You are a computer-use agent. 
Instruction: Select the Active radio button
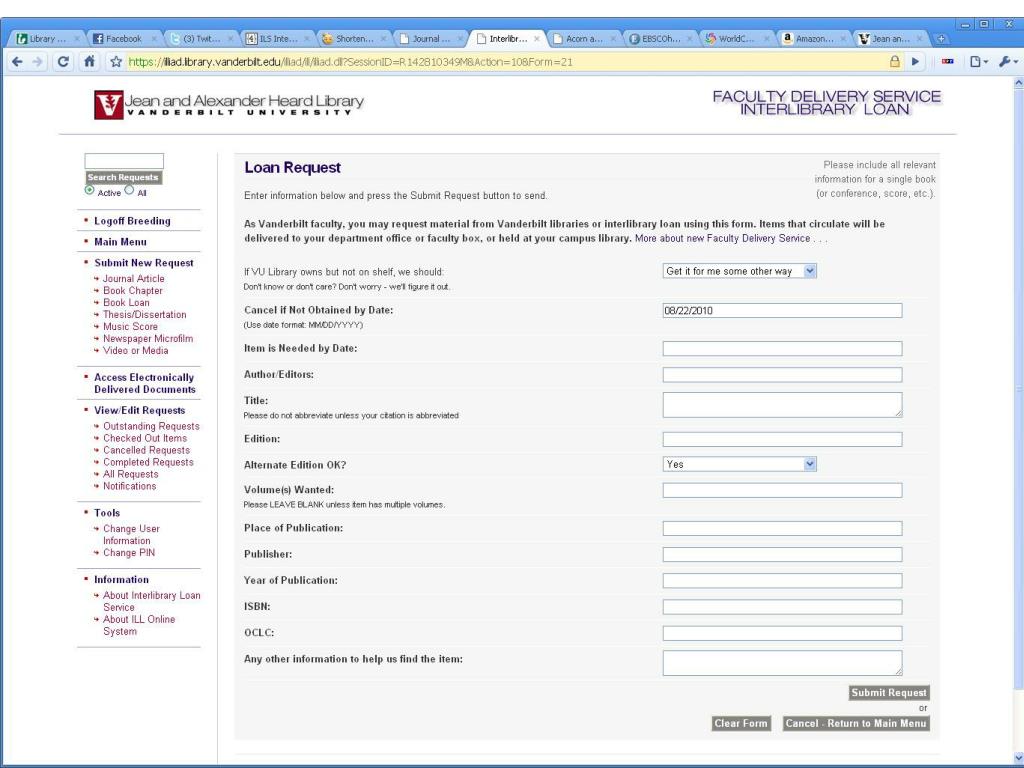[x=89, y=190]
